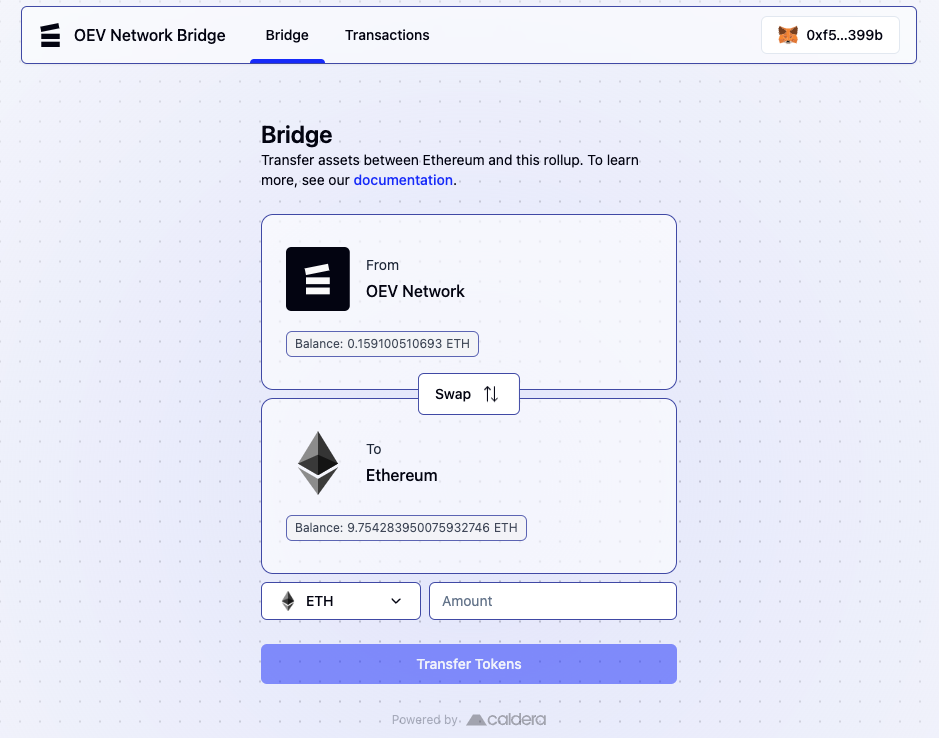Select the Bridge tab
Image resolution: width=939 pixels, height=738 pixels.
point(287,35)
